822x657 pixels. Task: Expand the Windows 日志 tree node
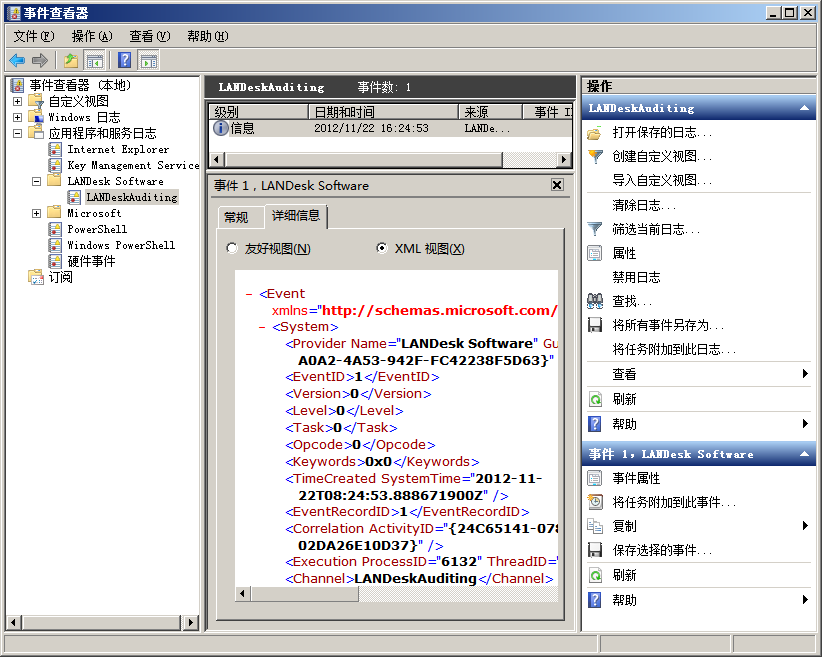click(17, 117)
